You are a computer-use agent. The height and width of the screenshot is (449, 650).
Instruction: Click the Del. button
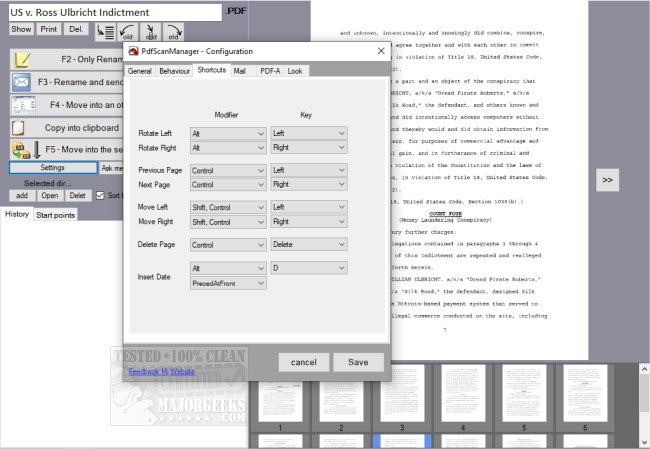76,29
